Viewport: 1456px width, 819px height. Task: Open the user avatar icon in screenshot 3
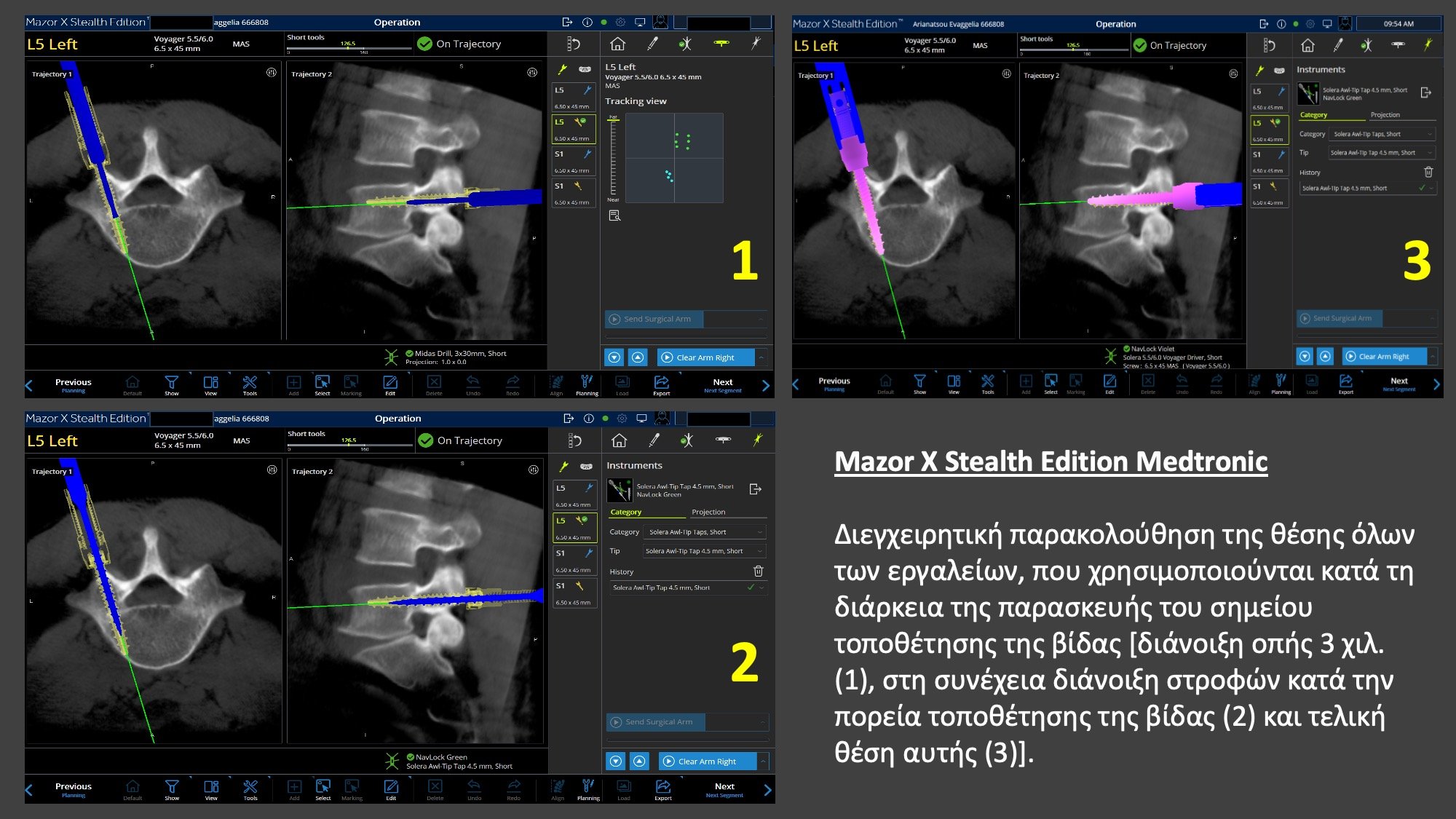1345,24
